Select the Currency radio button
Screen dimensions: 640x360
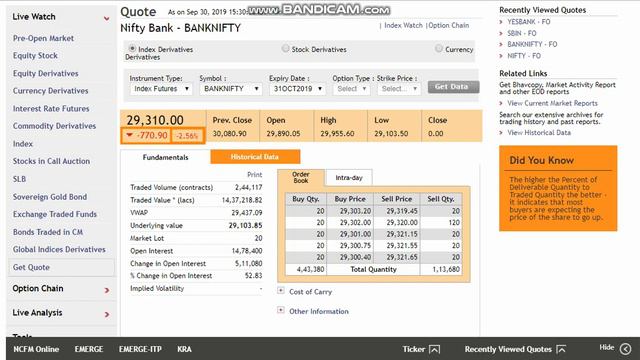439,48
